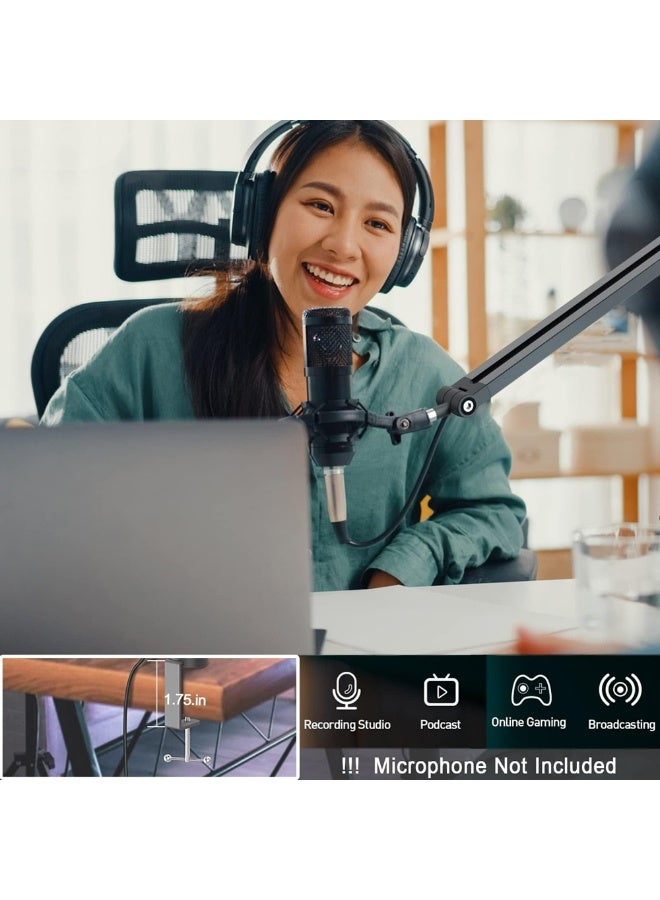660x900 pixels.
Task: Click the 'Online Gaming' label
Action: point(529,723)
